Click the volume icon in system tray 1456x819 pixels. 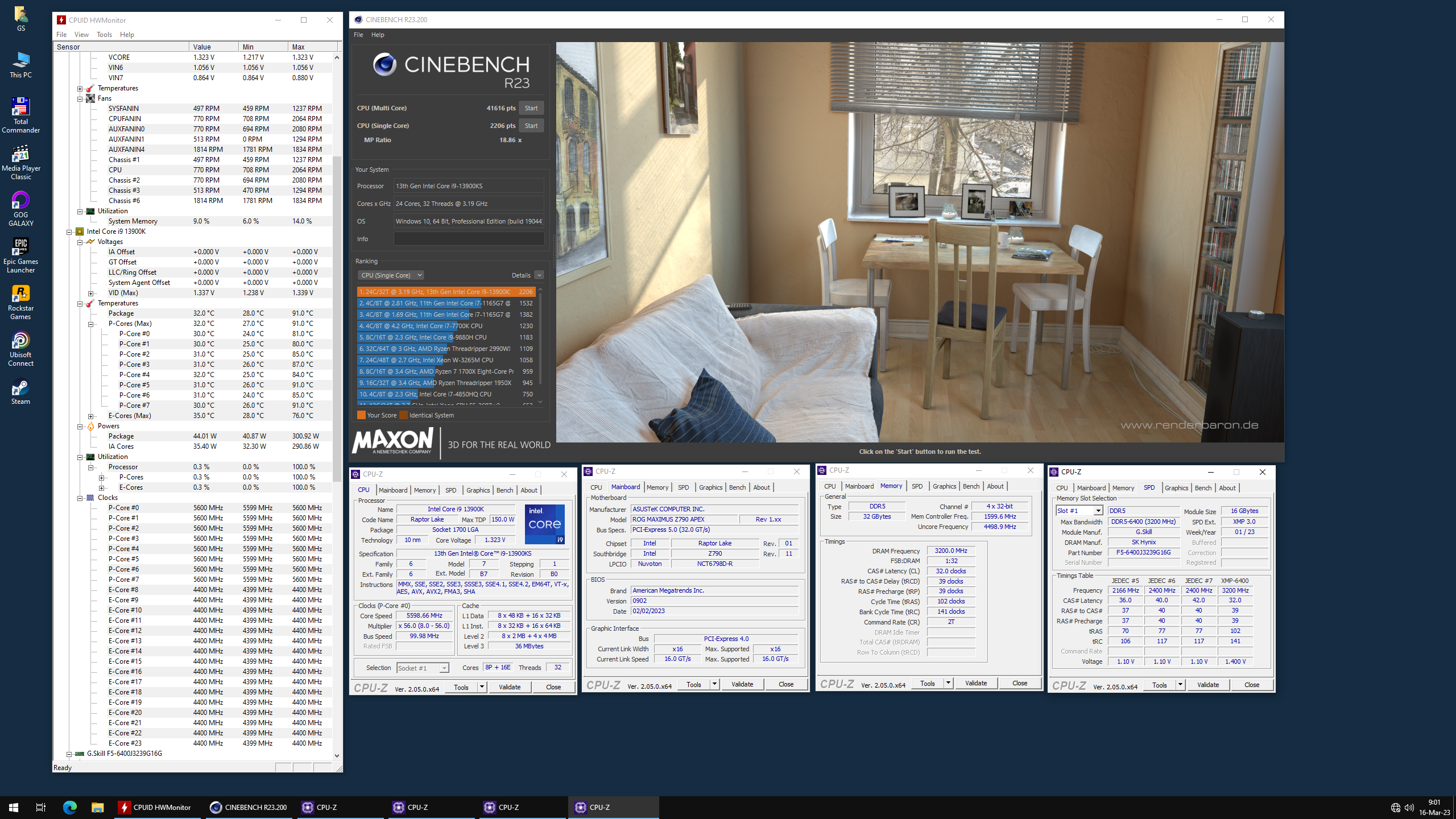[x=1409, y=808]
